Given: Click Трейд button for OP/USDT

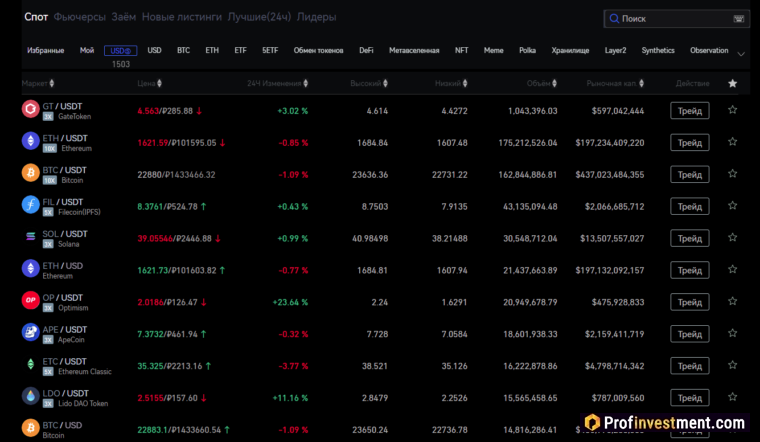Looking at the screenshot, I should (690, 302).
